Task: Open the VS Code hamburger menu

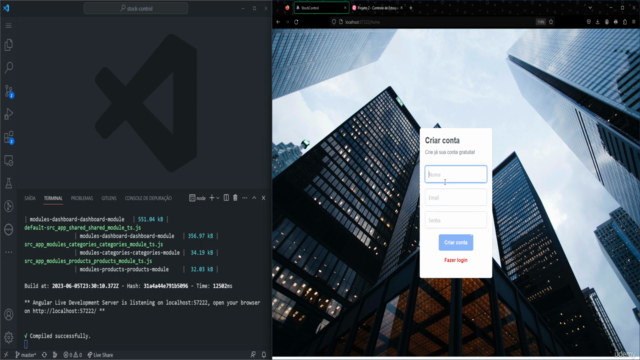Action: click(9, 26)
